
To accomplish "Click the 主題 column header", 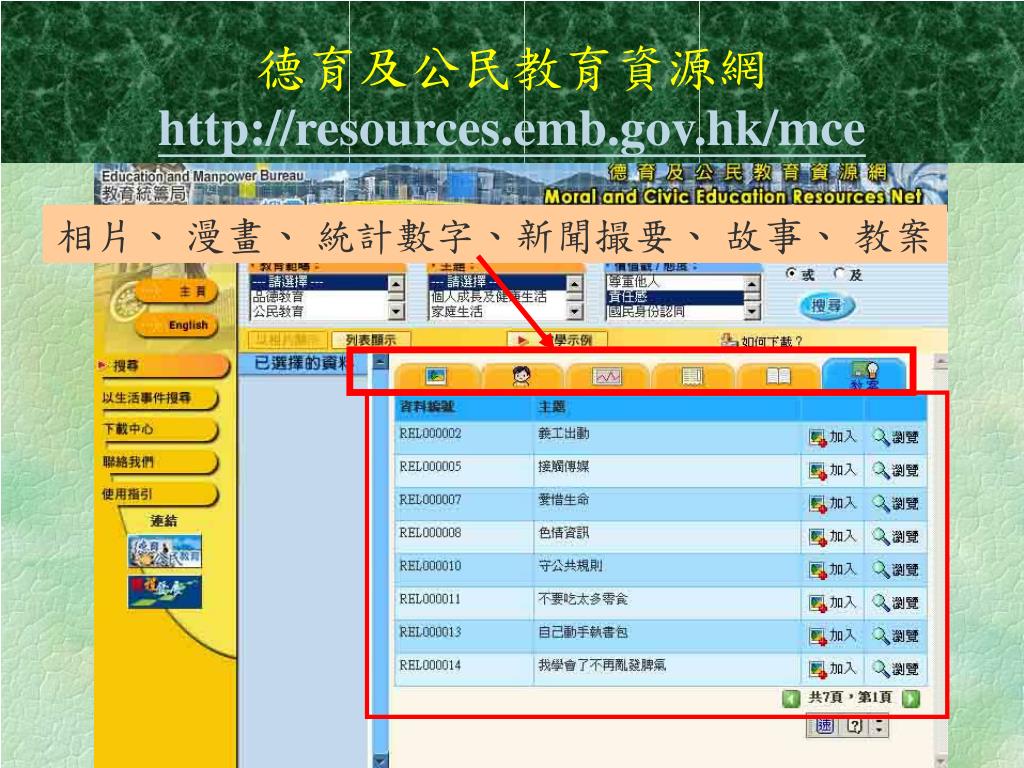I will point(552,407).
